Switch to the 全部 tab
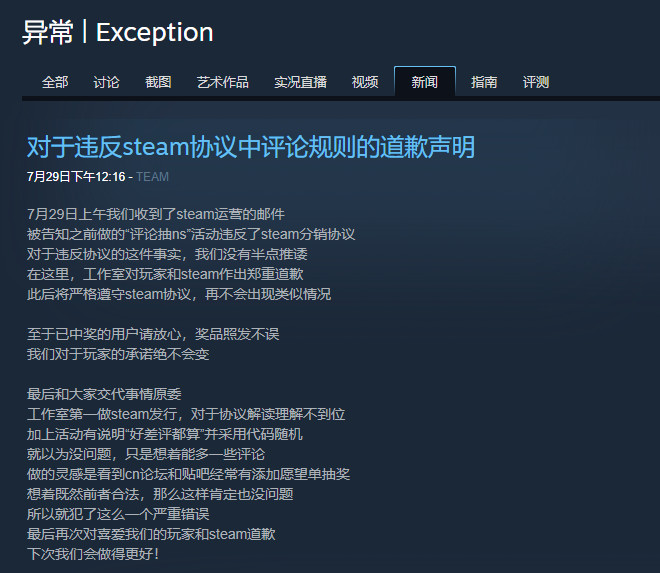 point(55,82)
